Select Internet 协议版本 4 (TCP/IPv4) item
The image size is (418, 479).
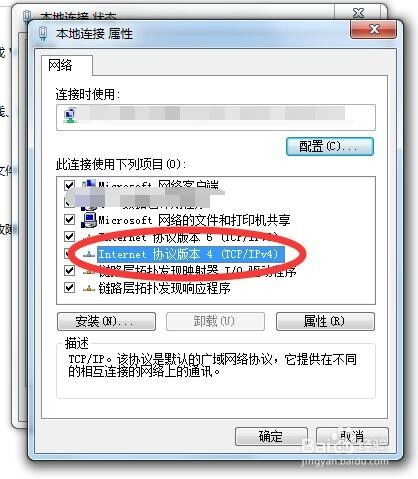pos(191,254)
